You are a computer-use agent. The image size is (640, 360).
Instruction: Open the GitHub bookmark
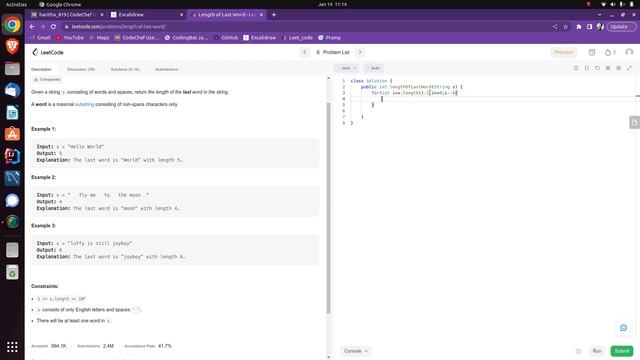[226, 38]
